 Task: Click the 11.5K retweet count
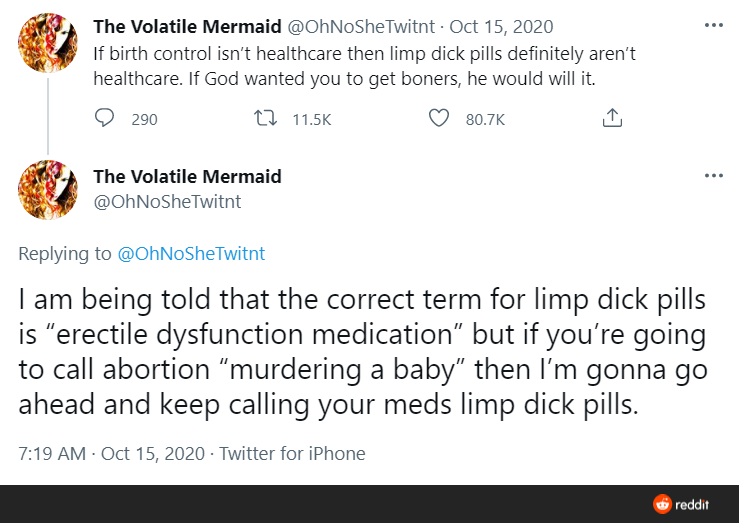[311, 120]
